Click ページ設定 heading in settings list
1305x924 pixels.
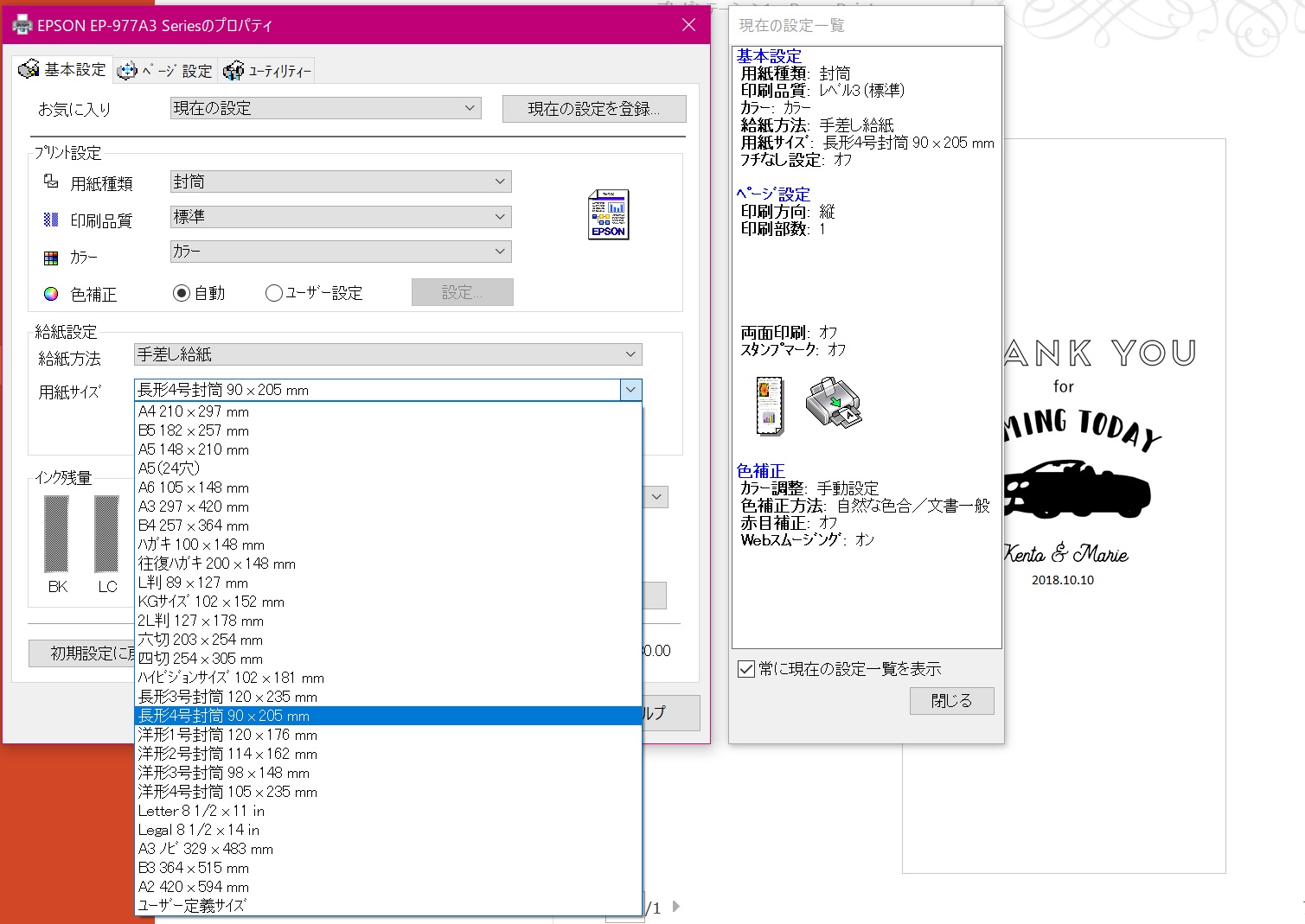pos(773,194)
